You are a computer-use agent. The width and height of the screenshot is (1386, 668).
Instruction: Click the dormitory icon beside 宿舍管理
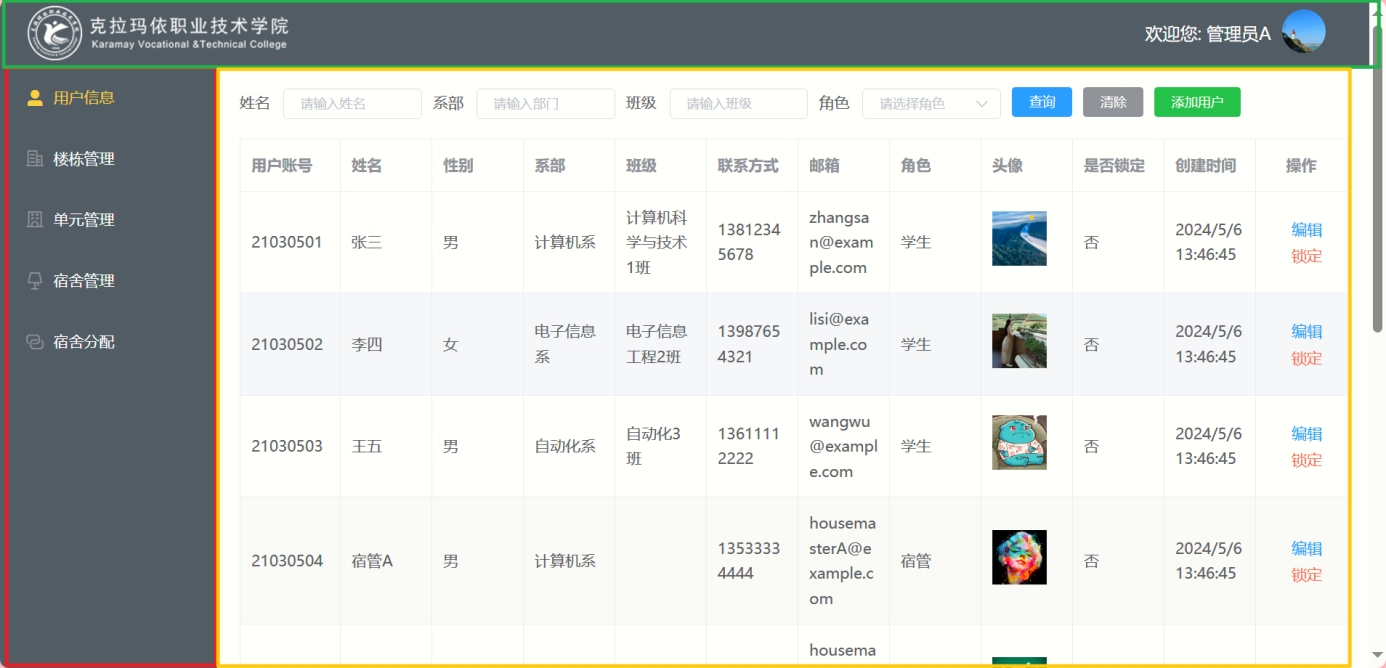pyautogui.click(x=35, y=281)
